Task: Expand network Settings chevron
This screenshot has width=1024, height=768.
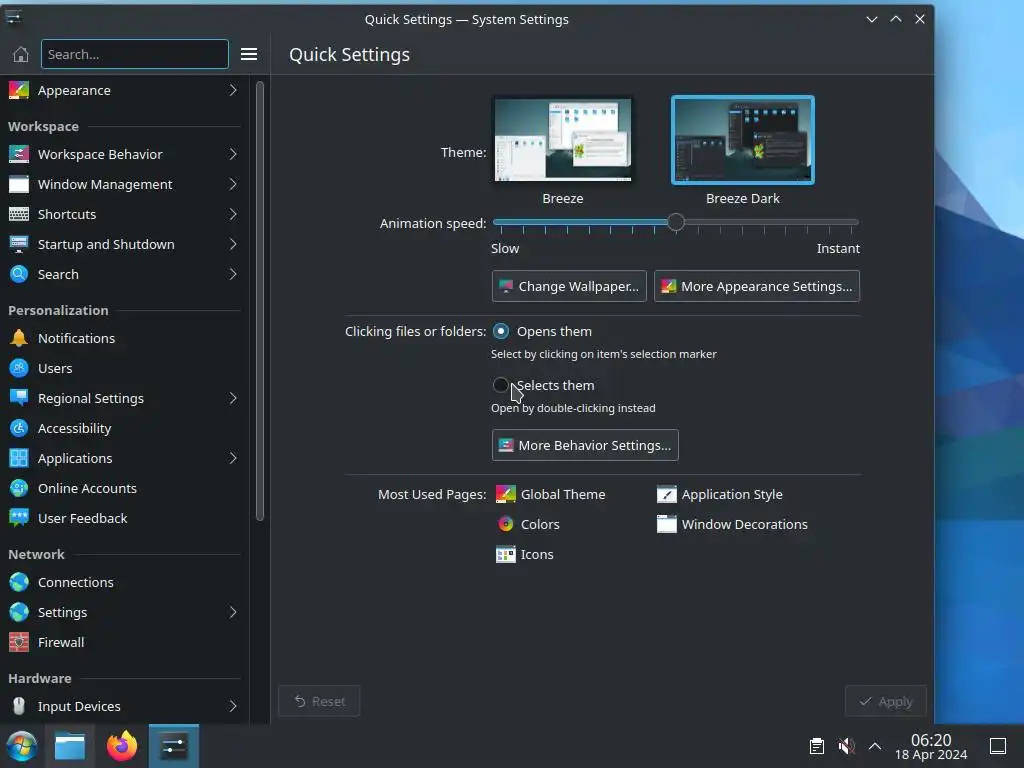Action: (x=233, y=613)
